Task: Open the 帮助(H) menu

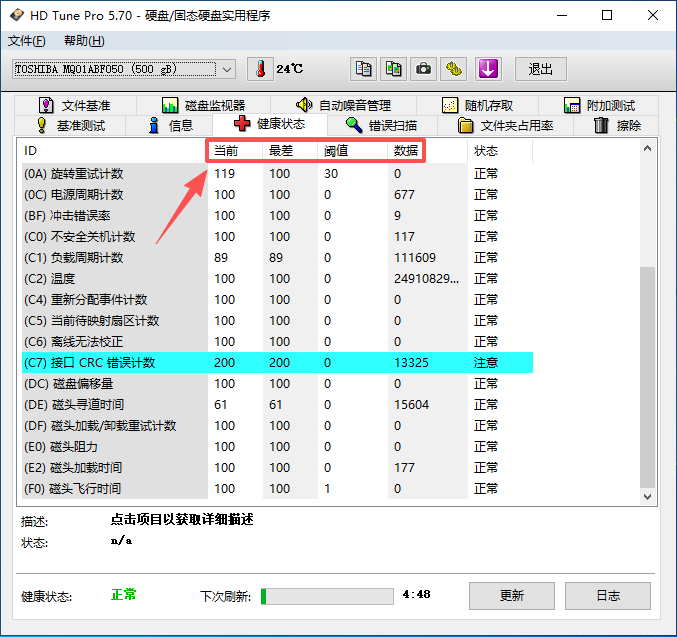Action: (83, 41)
